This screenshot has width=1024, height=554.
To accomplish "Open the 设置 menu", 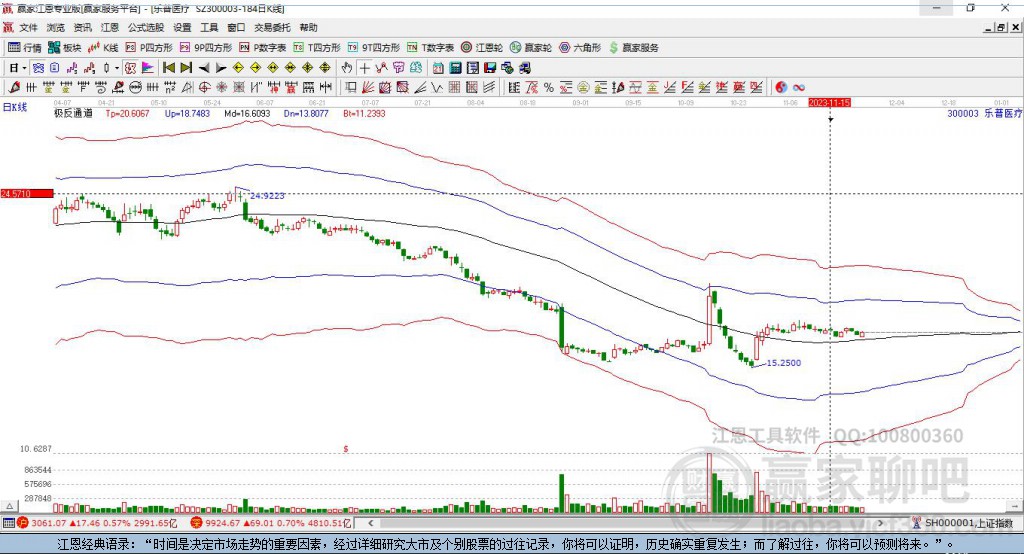I will (182, 27).
